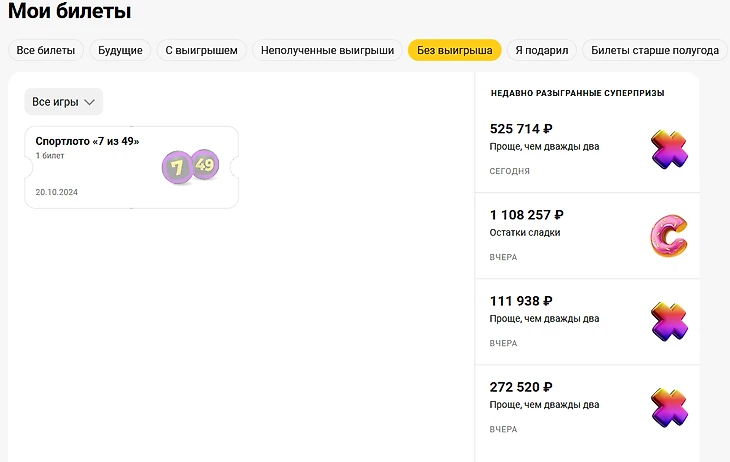730x462 pixels.
Task: Click the 525 714 ₽ superprize entry
Action: (x=560, y=149)
